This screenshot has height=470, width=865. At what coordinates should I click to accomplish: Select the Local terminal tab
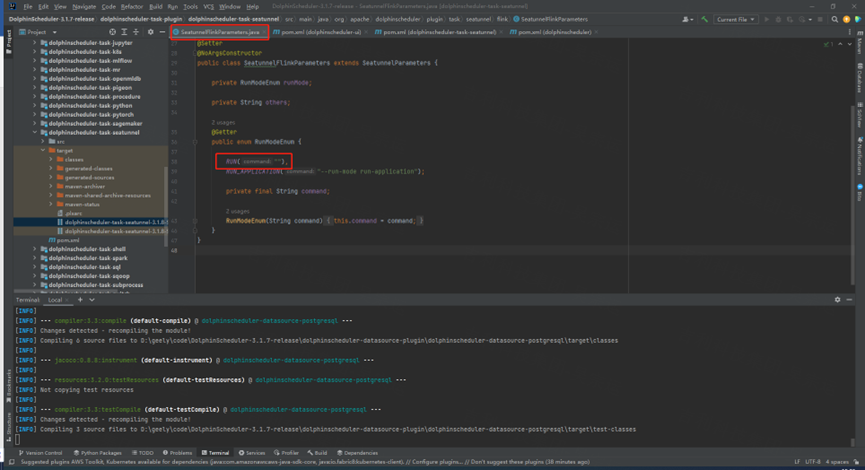[55, 299]
